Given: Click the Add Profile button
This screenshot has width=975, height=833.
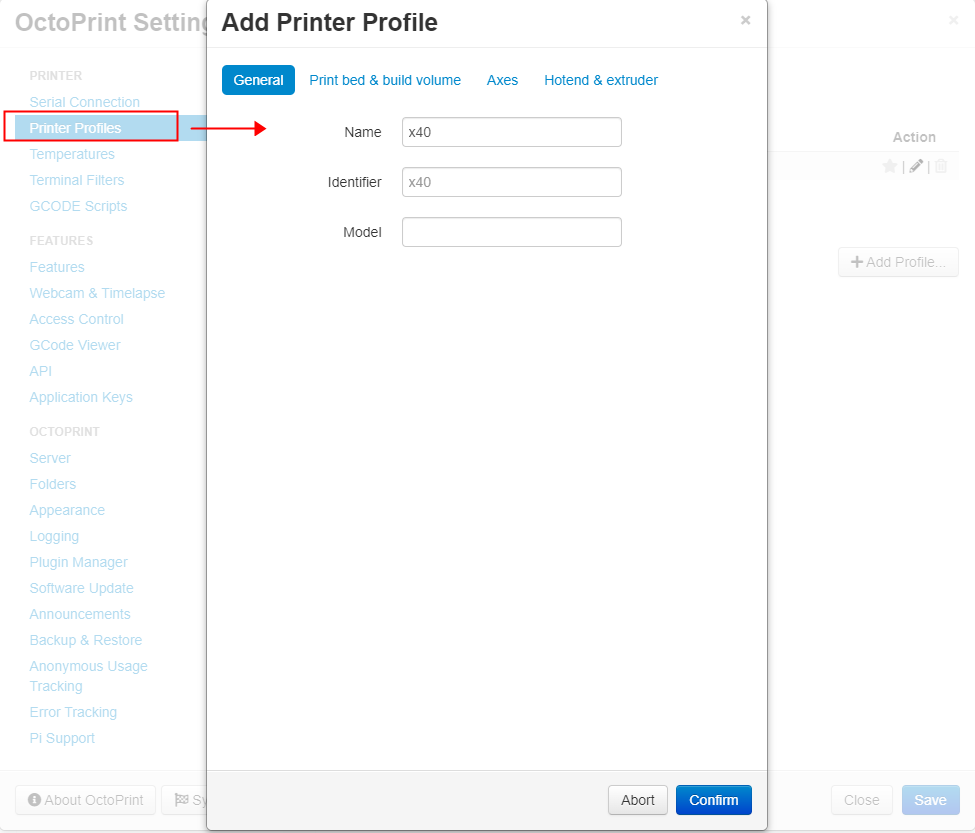Looking at the screenshot, I should pos(898,262).
